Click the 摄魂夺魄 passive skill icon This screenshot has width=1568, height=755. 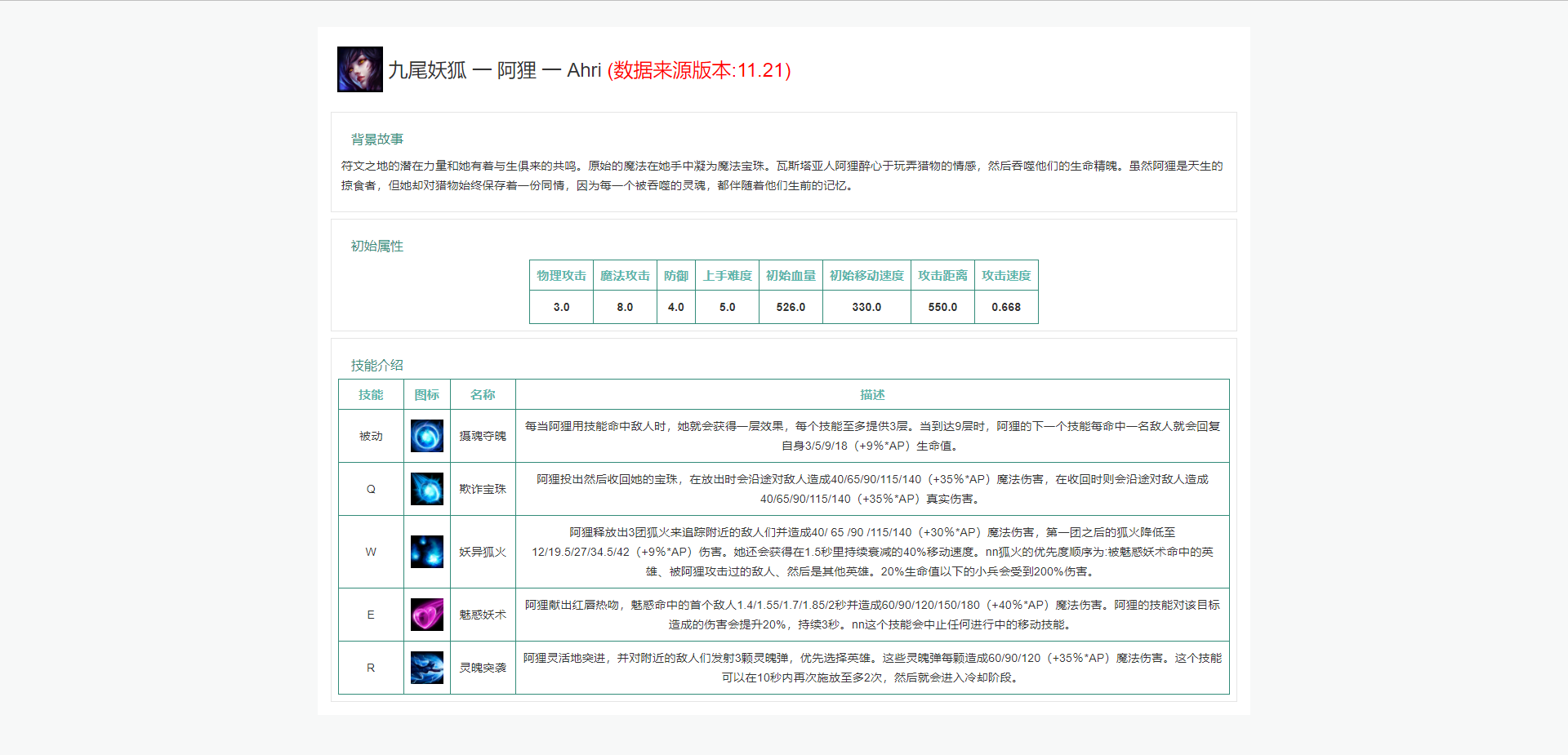pos(427,436)
